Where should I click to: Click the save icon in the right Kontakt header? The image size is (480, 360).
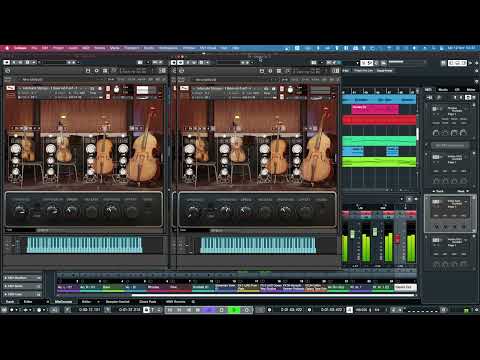coord(262,71)
